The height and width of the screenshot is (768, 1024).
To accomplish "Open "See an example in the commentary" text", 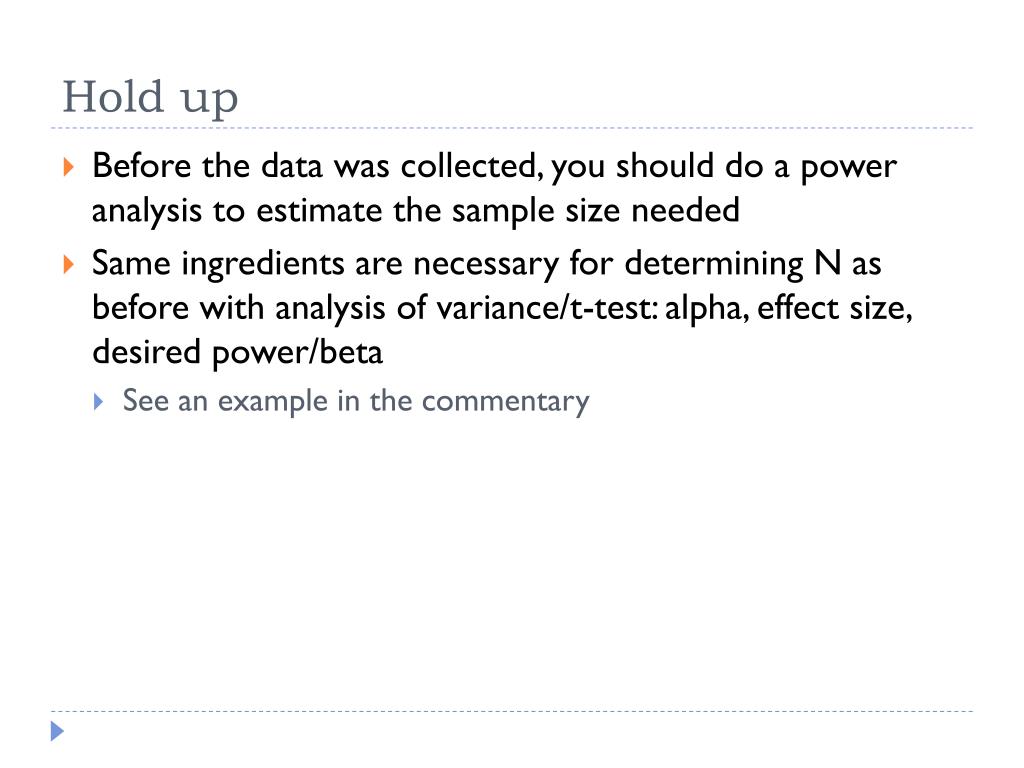I will (356, 401).
